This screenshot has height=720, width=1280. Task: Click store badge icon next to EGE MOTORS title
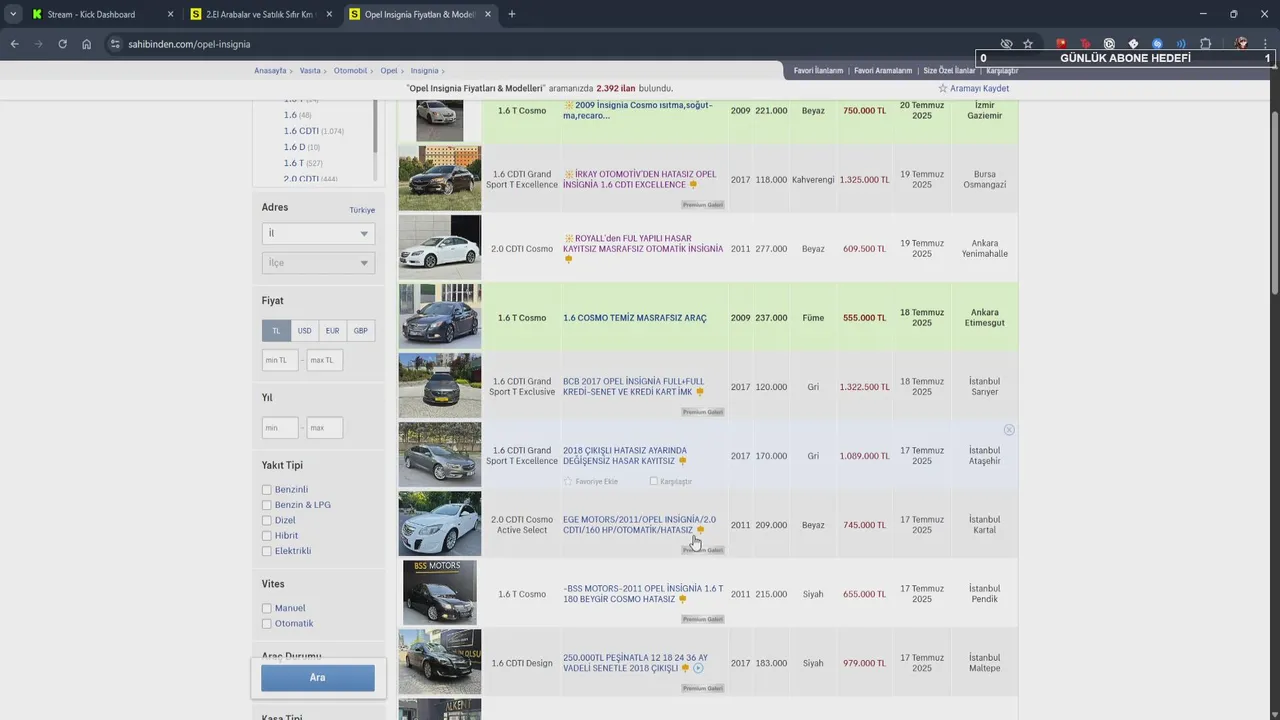tap(701, 530)
